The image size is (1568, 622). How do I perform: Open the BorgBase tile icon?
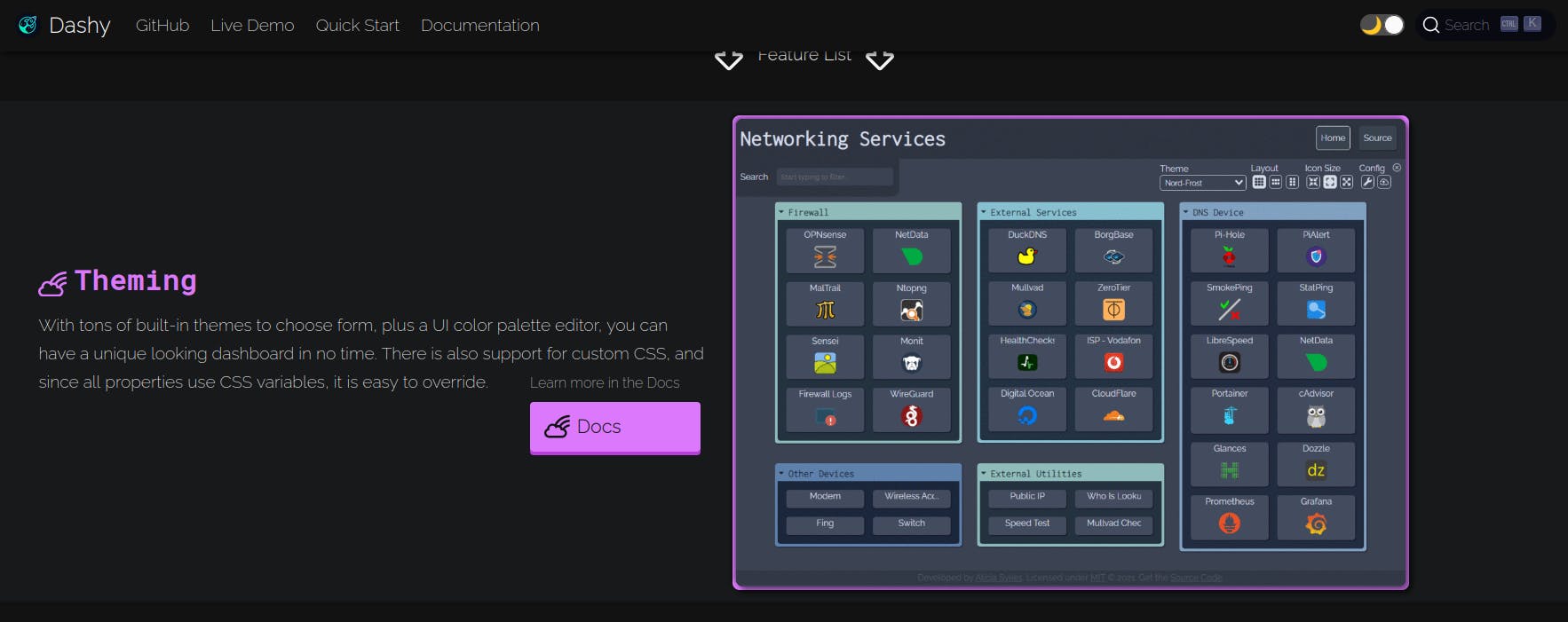click(x=1113, y=257)
